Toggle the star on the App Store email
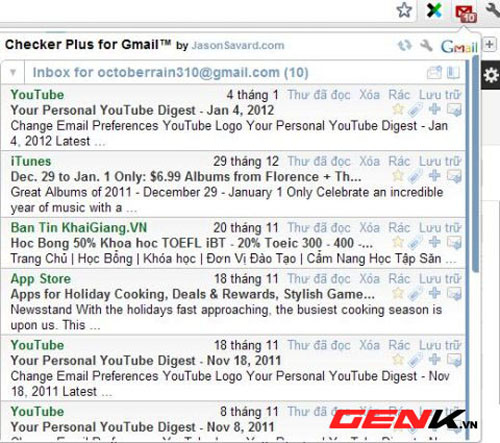 point(398,293)
